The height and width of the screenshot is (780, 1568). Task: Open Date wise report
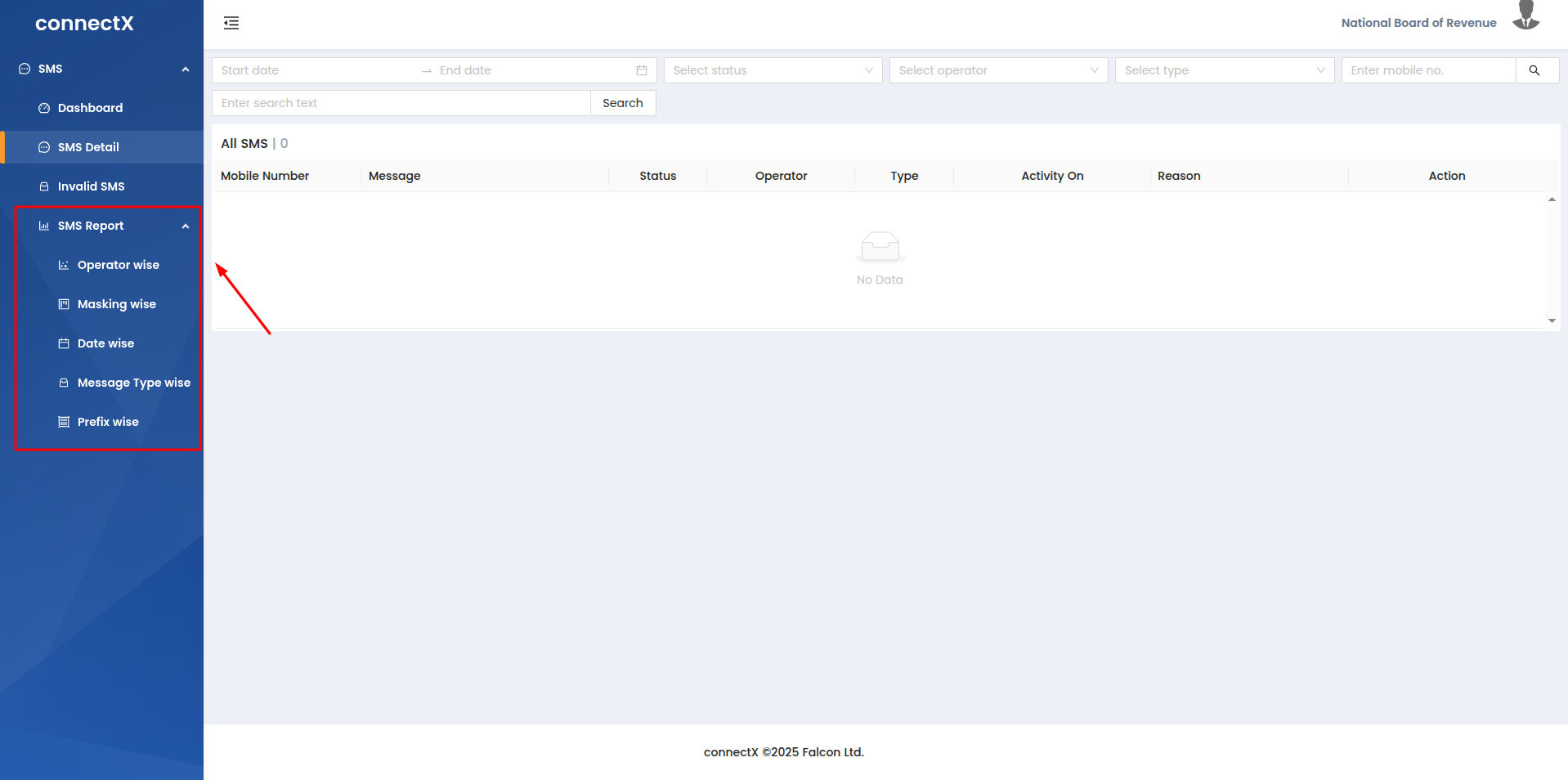105,343
